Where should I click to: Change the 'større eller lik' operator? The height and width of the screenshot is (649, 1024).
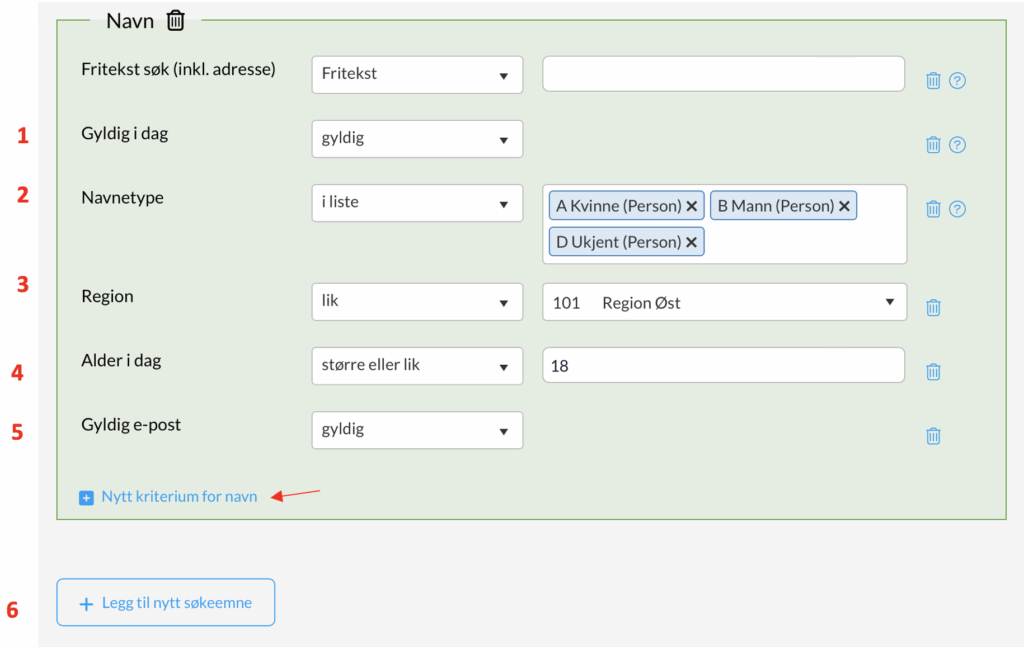tap(417, 366)
